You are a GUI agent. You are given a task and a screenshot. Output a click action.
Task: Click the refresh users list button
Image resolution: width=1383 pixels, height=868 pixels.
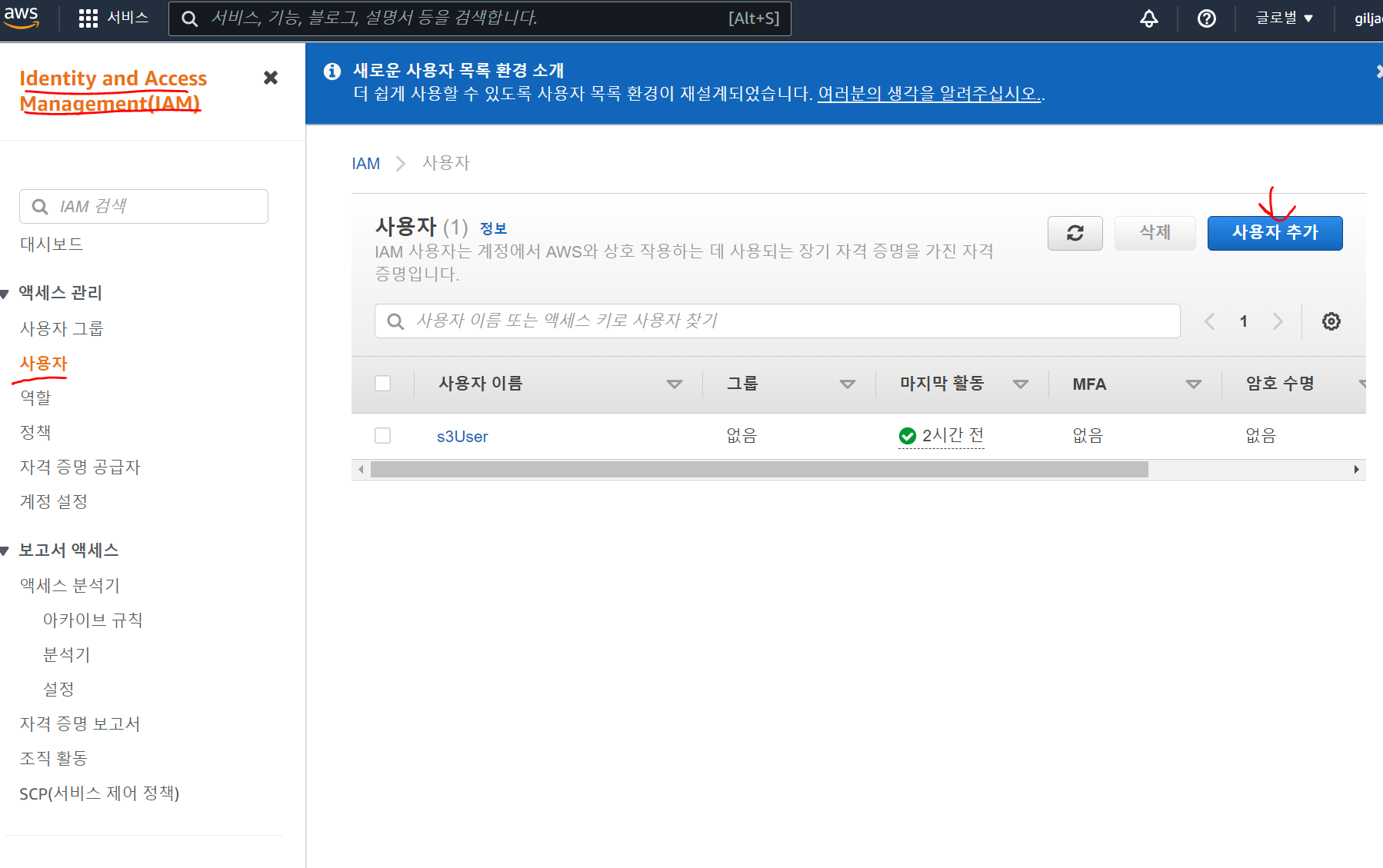(x=1075, y=233)
